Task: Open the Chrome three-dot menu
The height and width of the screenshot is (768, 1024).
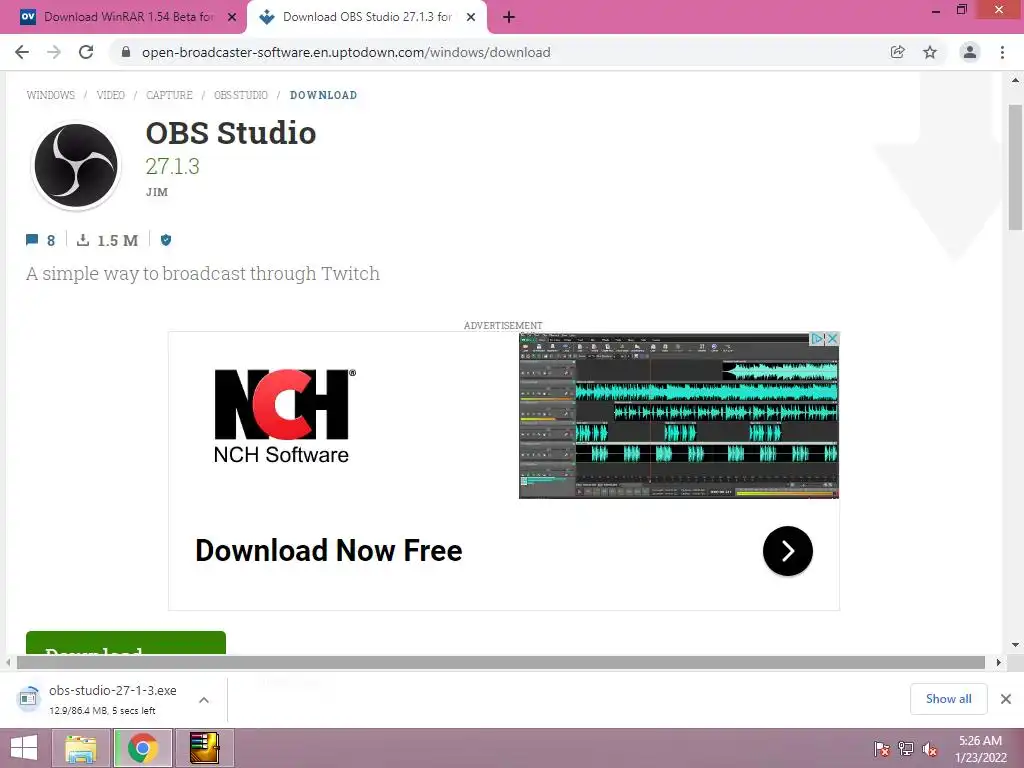Action: point(1002,52)
